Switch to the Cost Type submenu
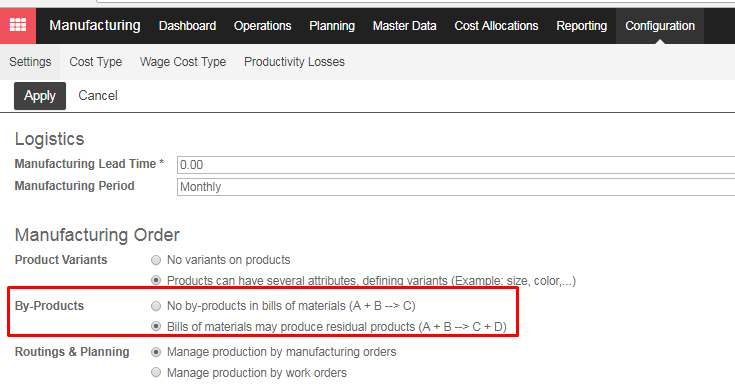The height and width of the screenshot is (387, 735). (96, 62)
